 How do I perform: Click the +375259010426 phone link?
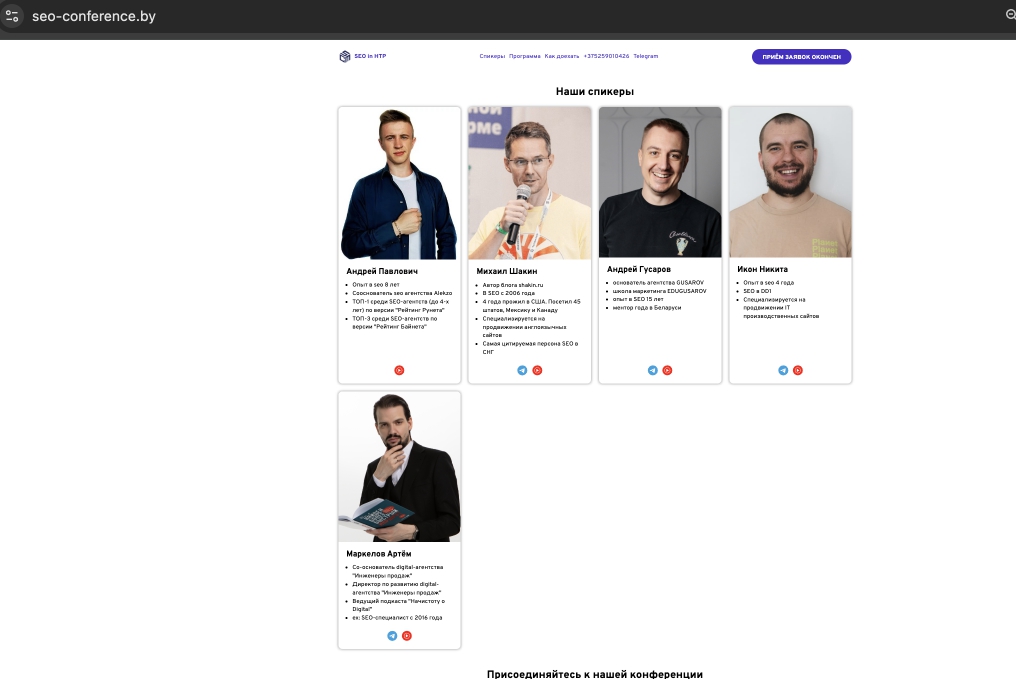(606, 56)
